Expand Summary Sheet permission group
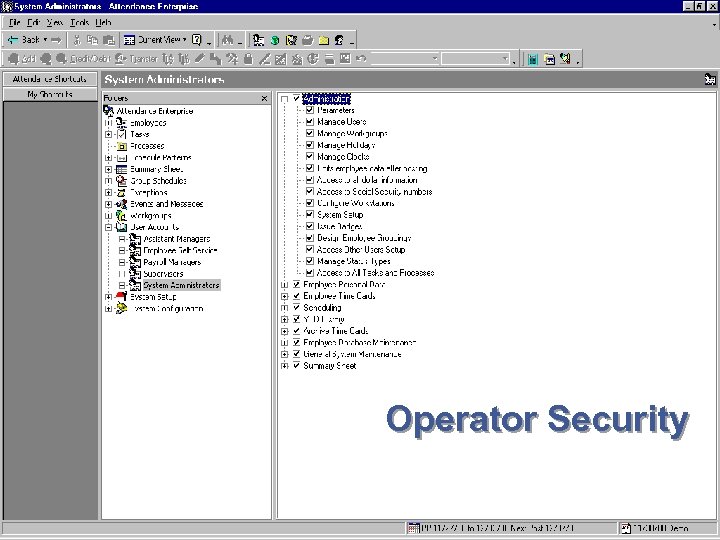Viewport: 720px width, 540px height. (x=285, y=366)
